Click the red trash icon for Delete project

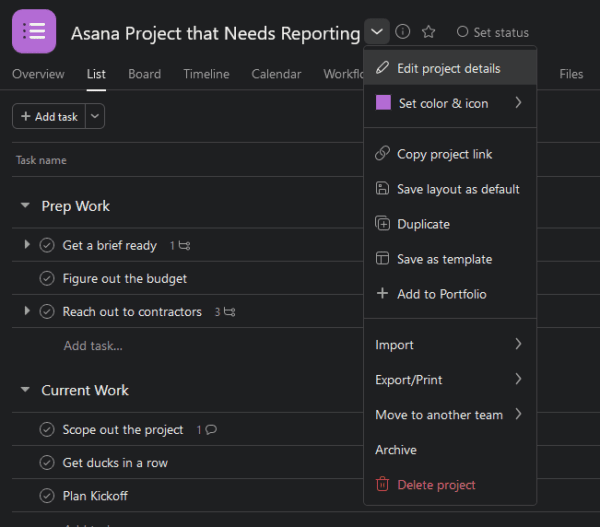point(382,484)
